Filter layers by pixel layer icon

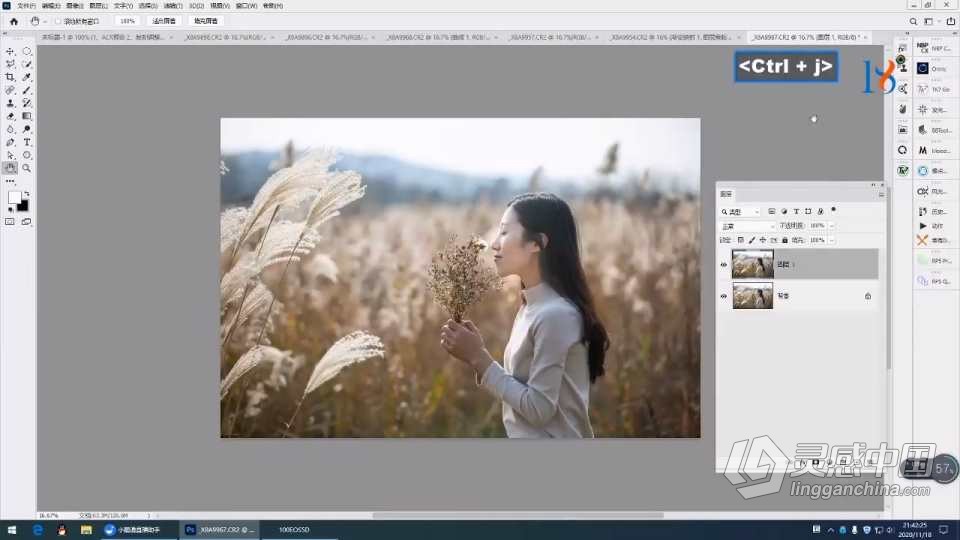click(x=771, y=211)
